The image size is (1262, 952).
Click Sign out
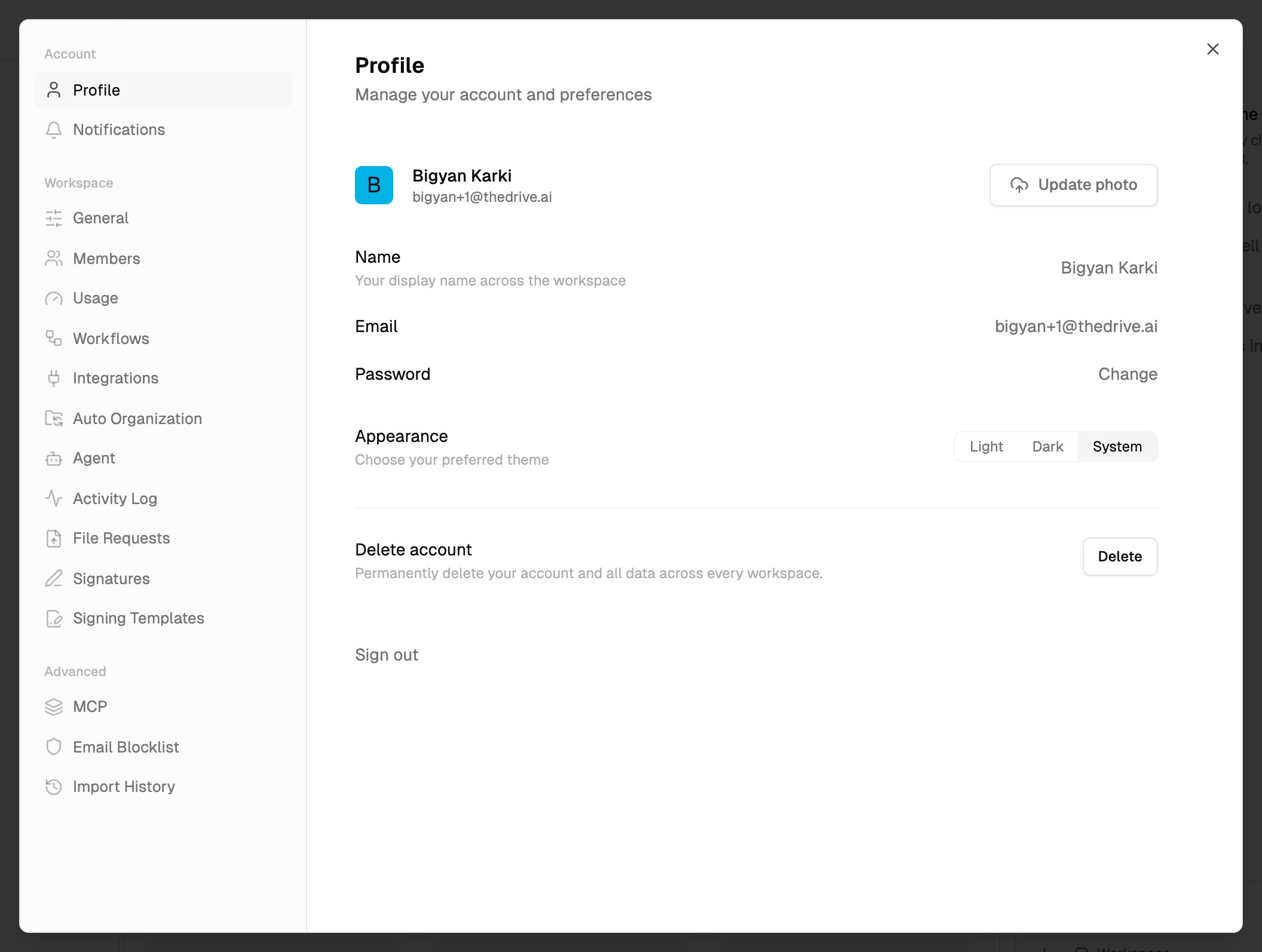pos(387,655)
